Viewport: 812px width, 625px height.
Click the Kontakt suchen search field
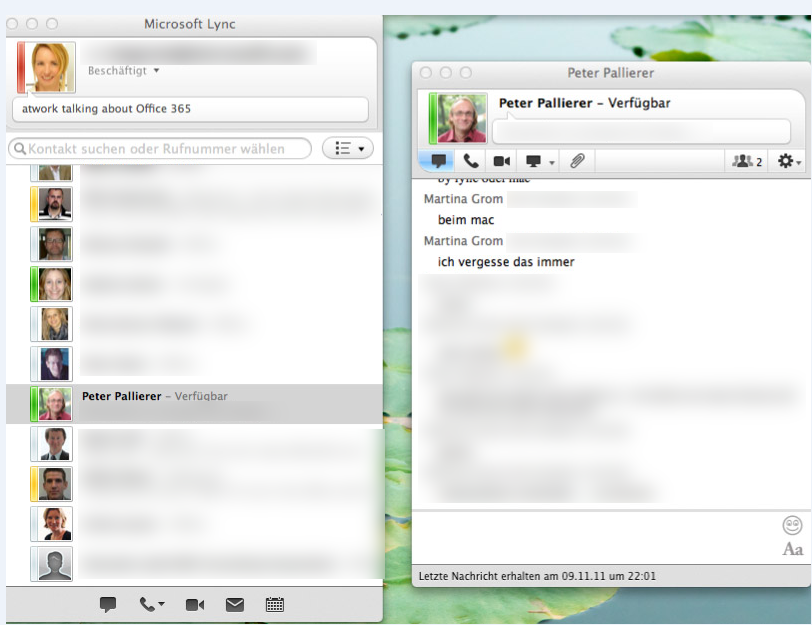tap(160, 149)
